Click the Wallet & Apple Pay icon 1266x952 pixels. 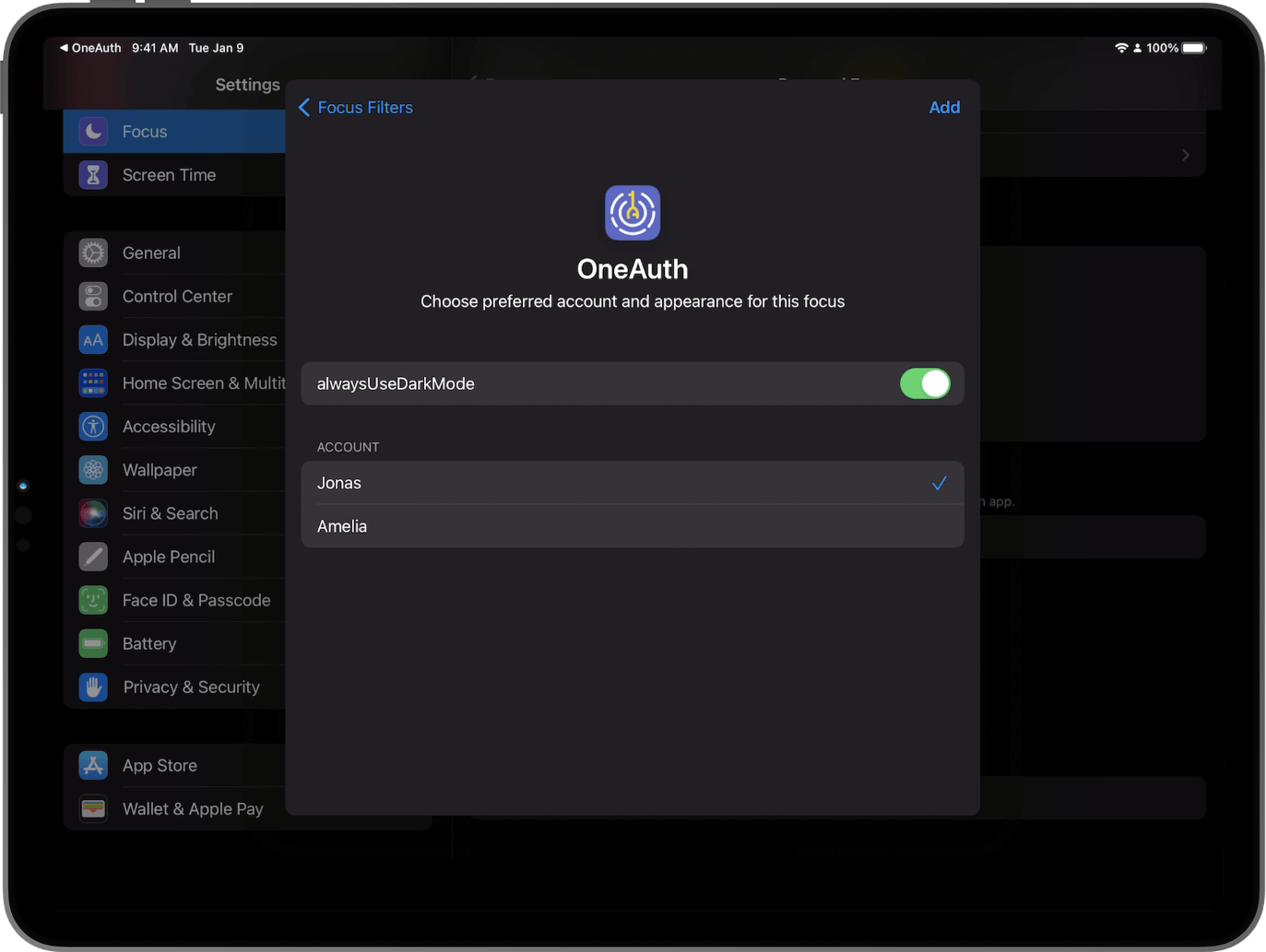(93, 808)
